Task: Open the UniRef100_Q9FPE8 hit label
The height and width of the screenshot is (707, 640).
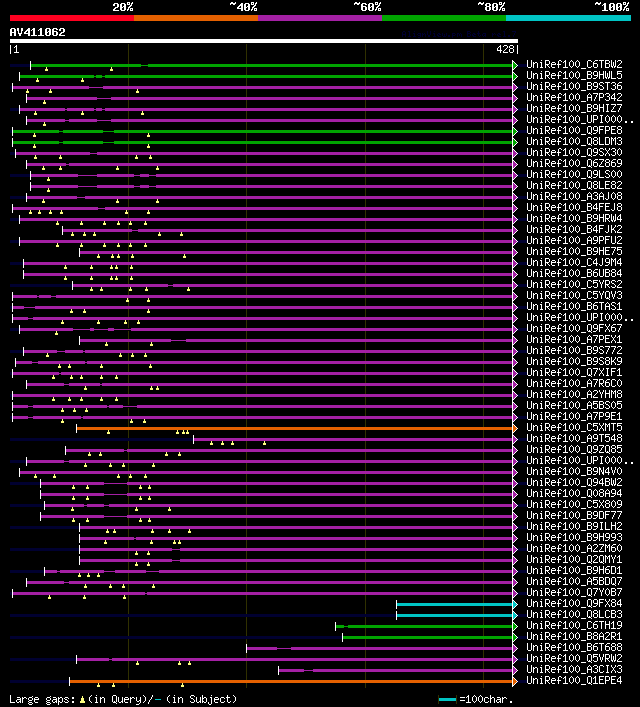Action: 574,130
